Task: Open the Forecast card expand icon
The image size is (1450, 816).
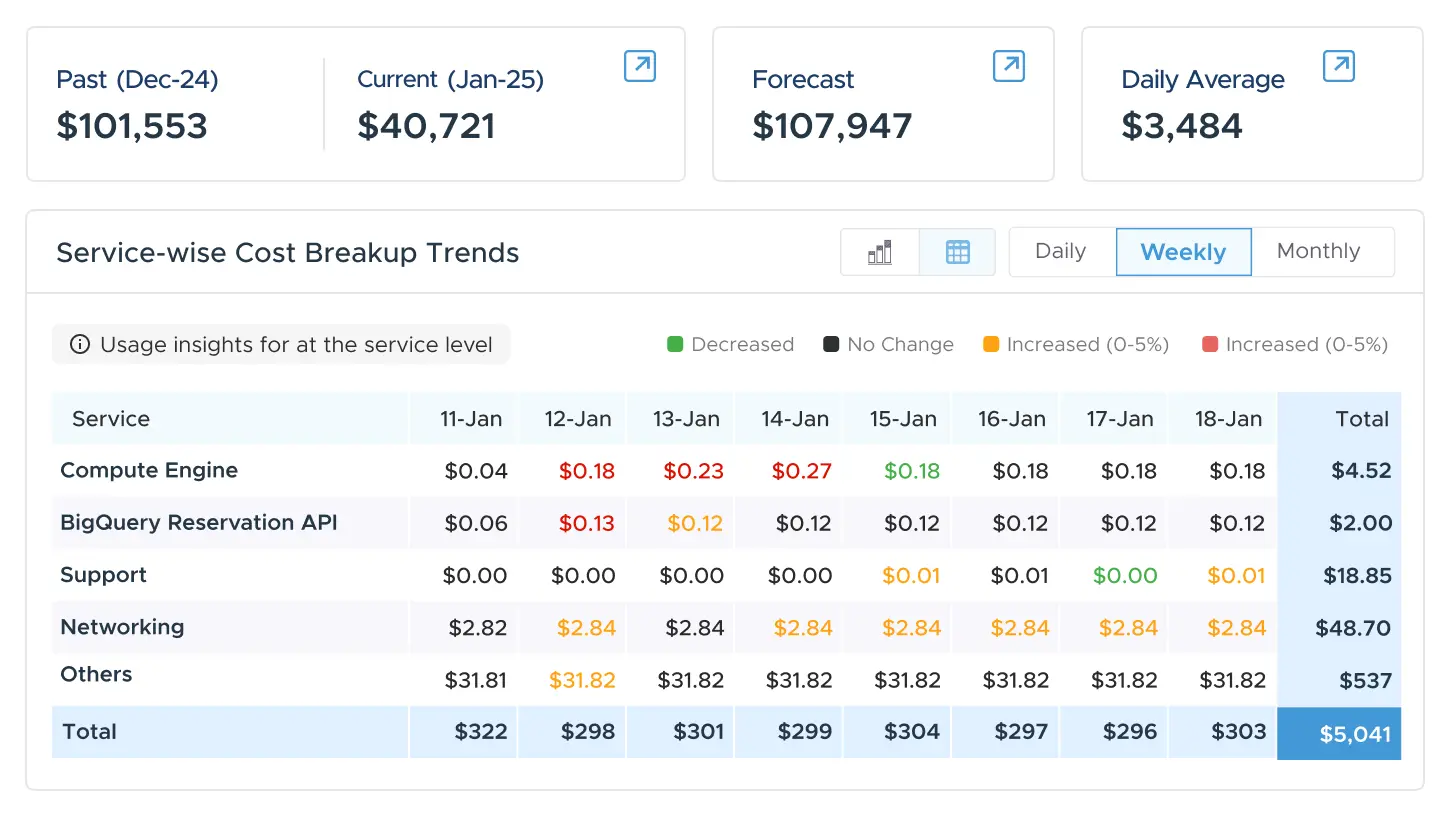Action: [x=1008, y=66]
